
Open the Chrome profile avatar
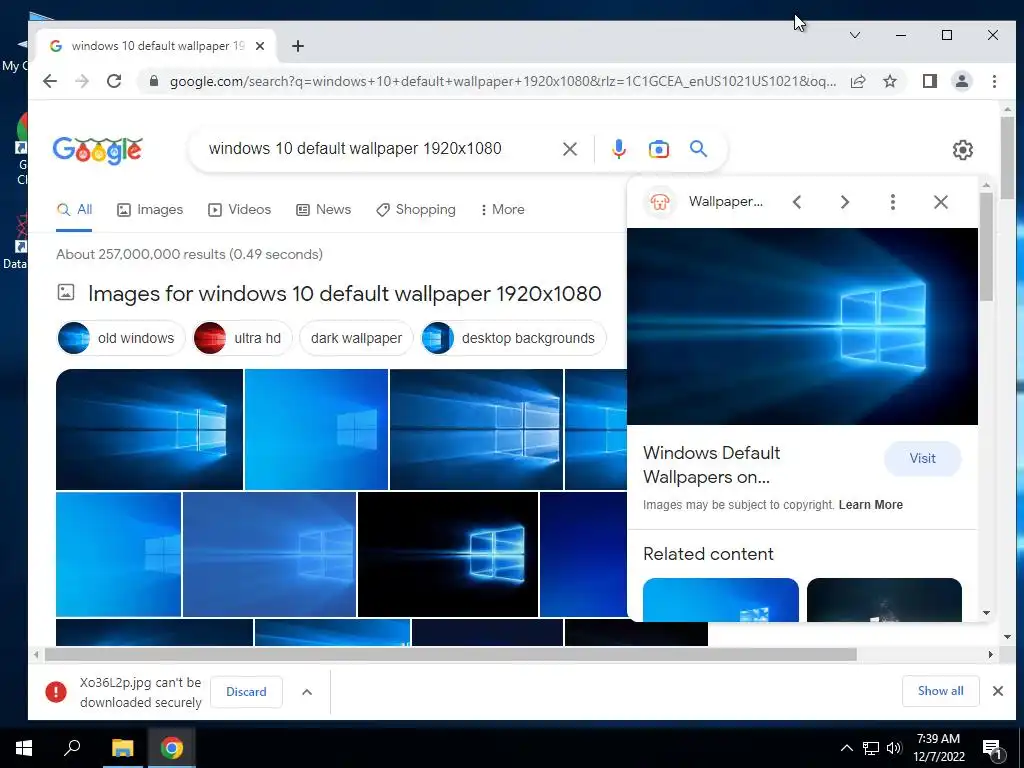(961, 81)
